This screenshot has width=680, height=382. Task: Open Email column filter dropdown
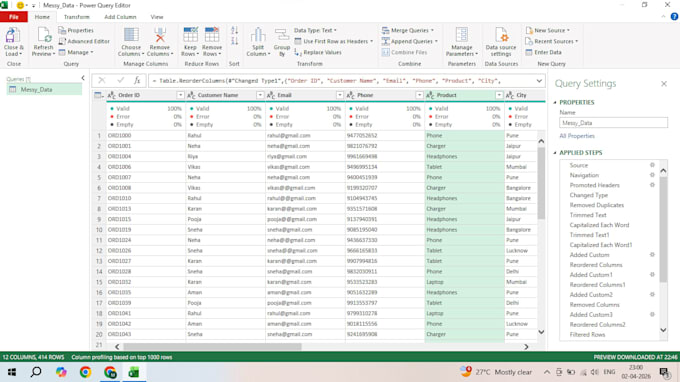[x=340, y=95]
